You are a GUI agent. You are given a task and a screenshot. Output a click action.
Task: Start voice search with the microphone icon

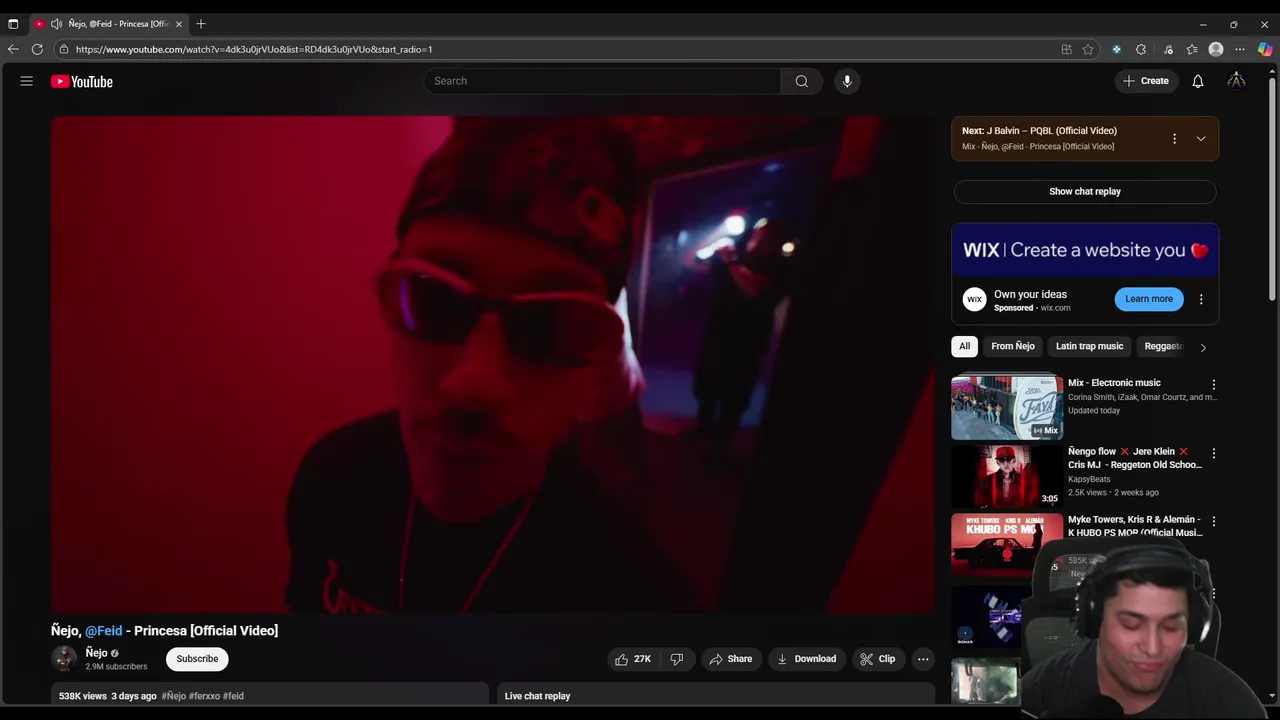pyautogui.click(x=847, y=81)
